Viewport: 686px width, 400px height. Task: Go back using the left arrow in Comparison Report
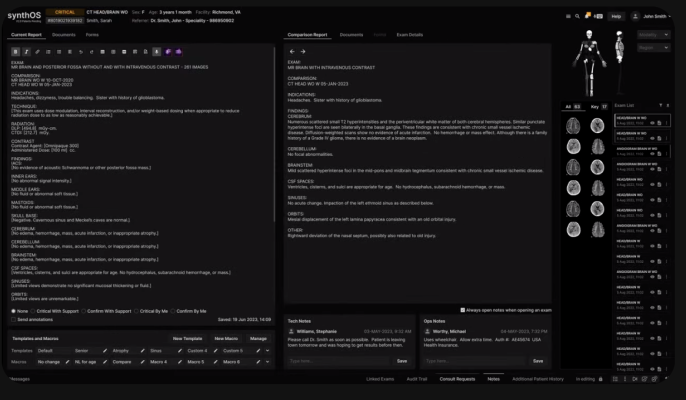(292, 51)
